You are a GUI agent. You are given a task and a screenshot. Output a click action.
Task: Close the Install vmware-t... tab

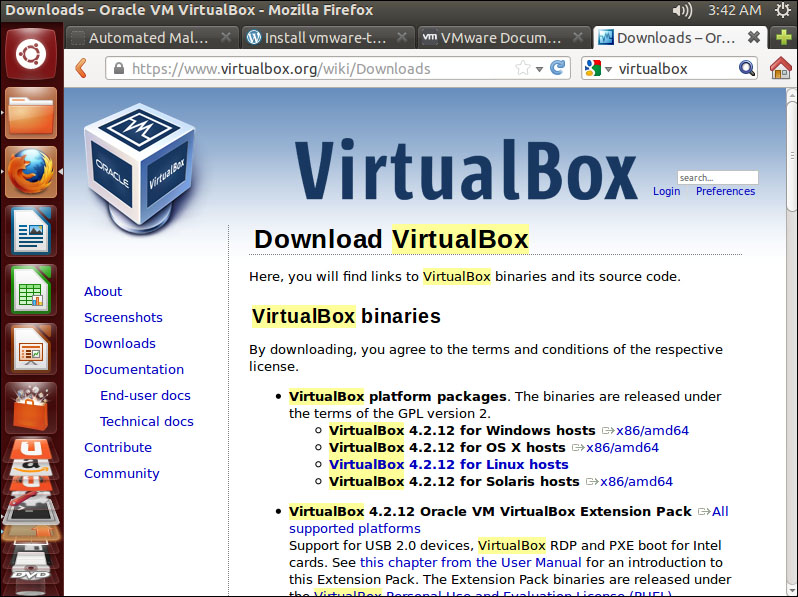point(402,37)
